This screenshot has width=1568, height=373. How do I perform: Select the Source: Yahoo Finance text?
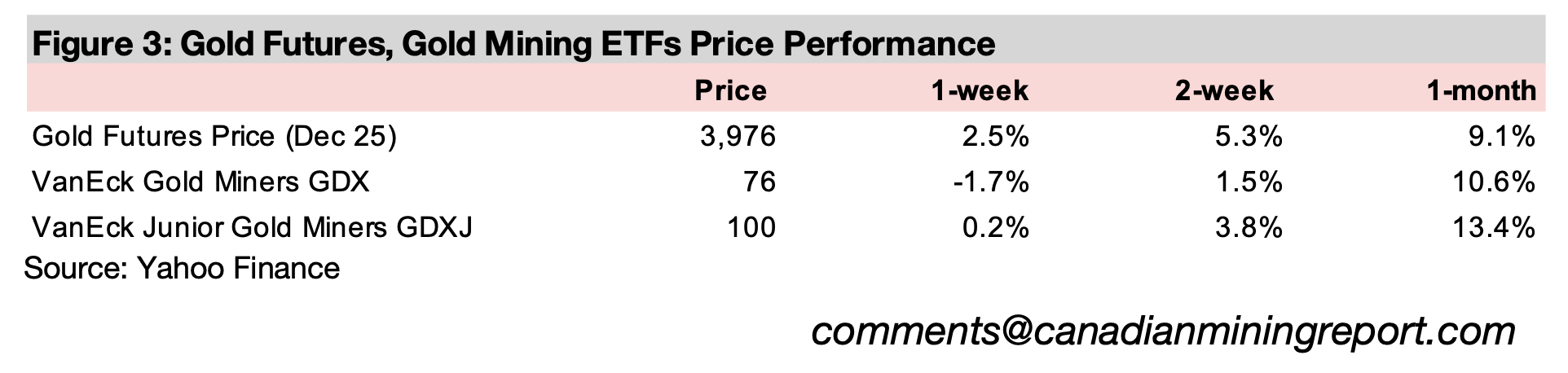coord(182,268)
